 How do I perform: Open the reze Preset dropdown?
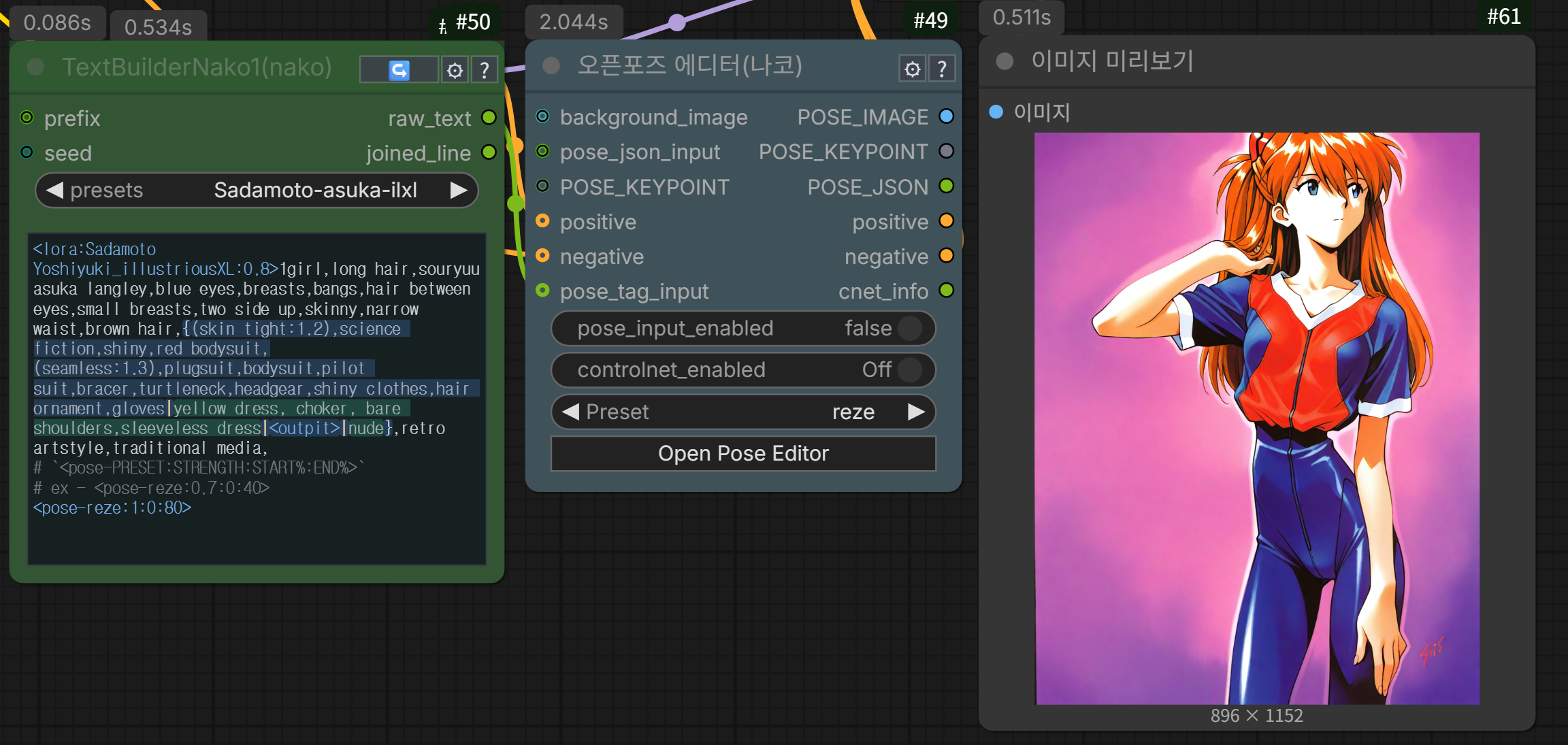[853, 412]
